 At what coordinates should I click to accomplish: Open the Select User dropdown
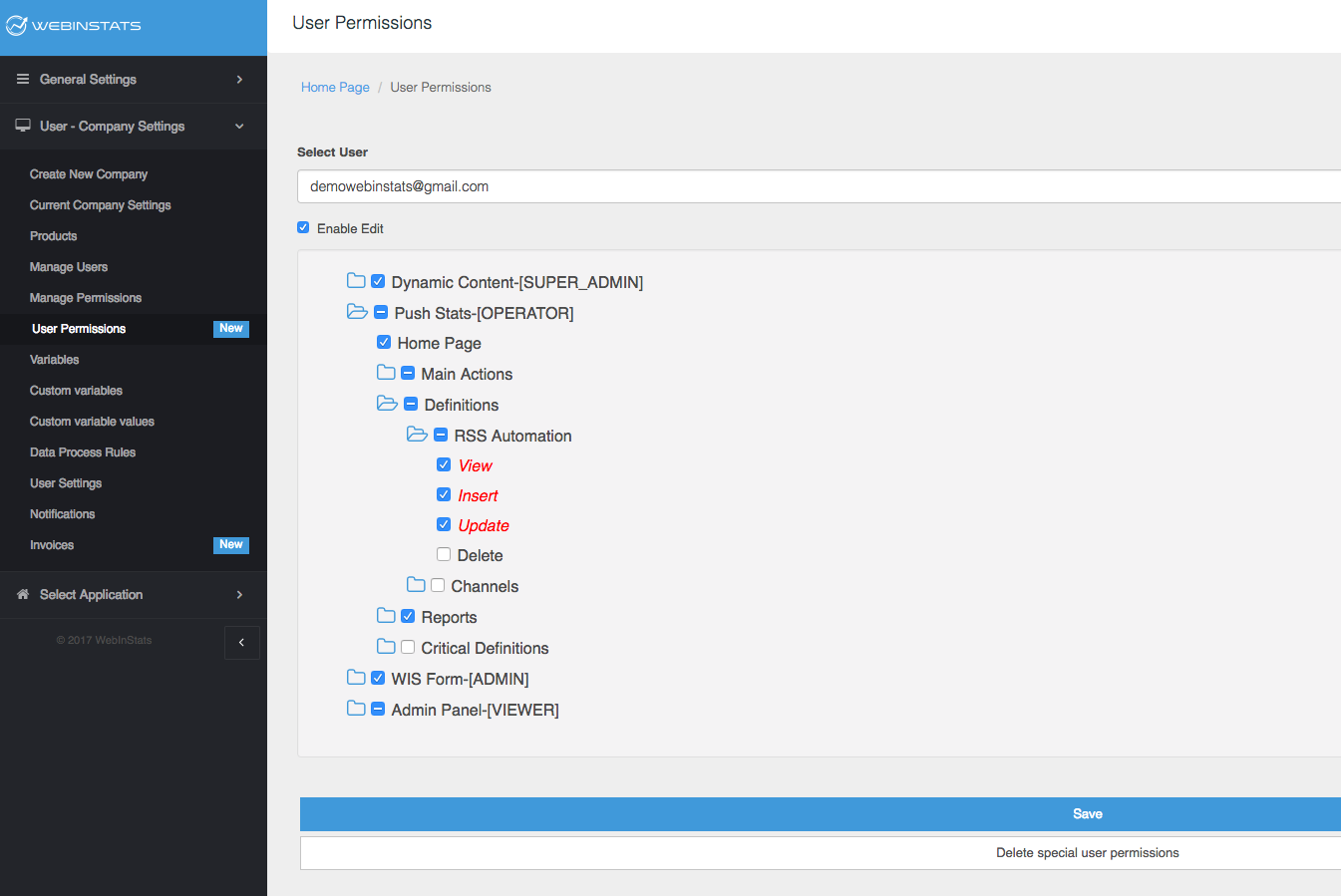[x=819, y=186]
